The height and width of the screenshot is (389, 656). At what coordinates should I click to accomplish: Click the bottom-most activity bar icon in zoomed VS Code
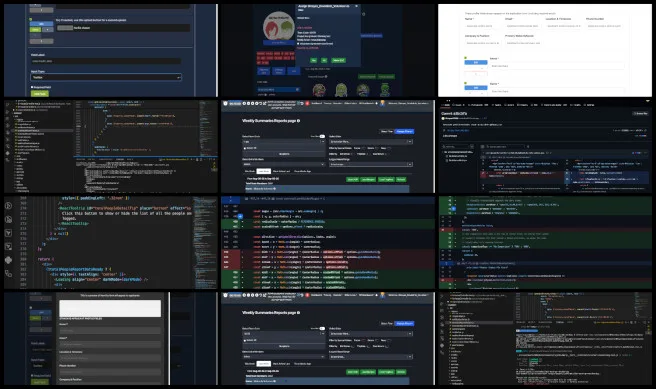click(x=8, y=274)
